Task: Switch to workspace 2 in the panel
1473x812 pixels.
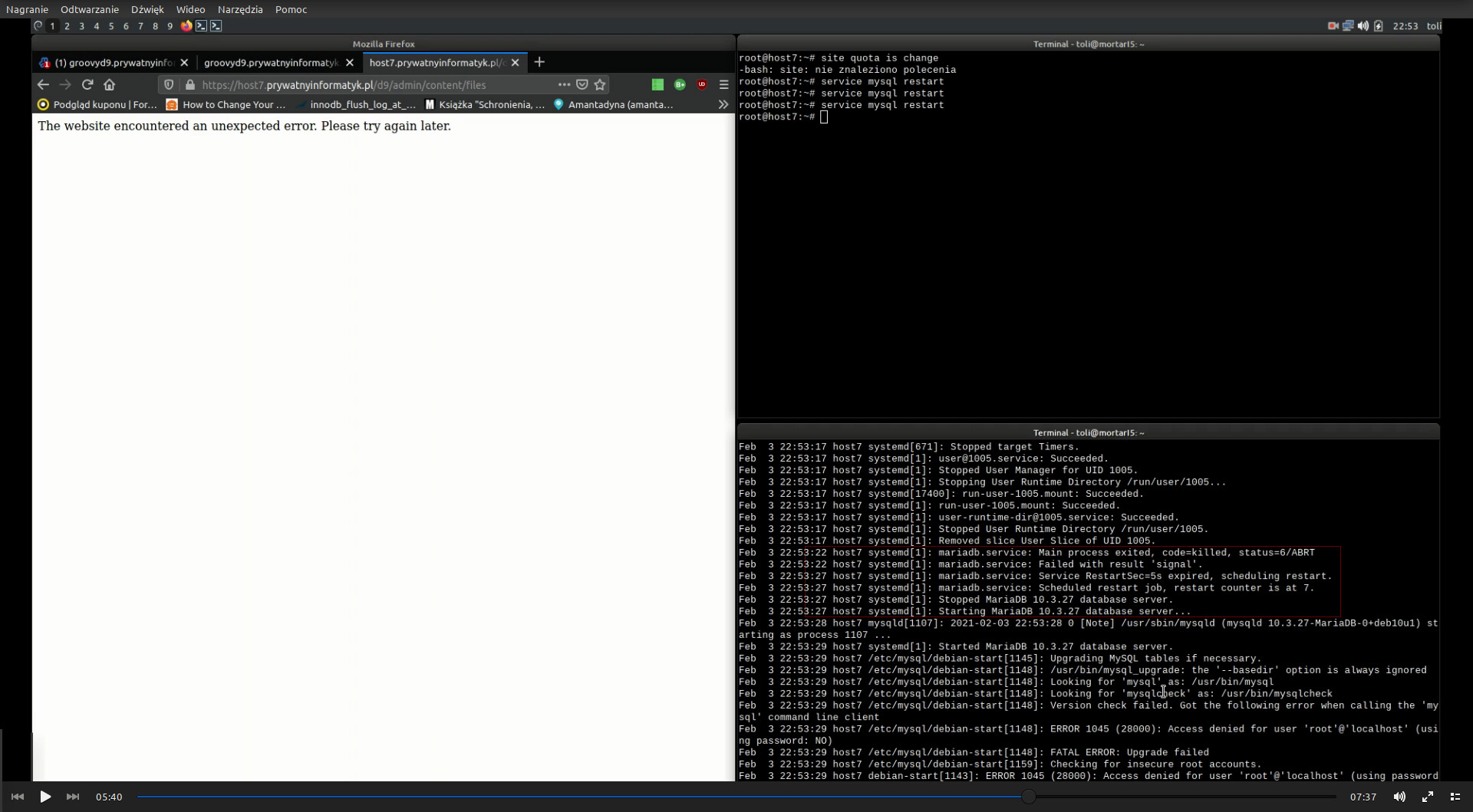Action: [x=67, y=26]
